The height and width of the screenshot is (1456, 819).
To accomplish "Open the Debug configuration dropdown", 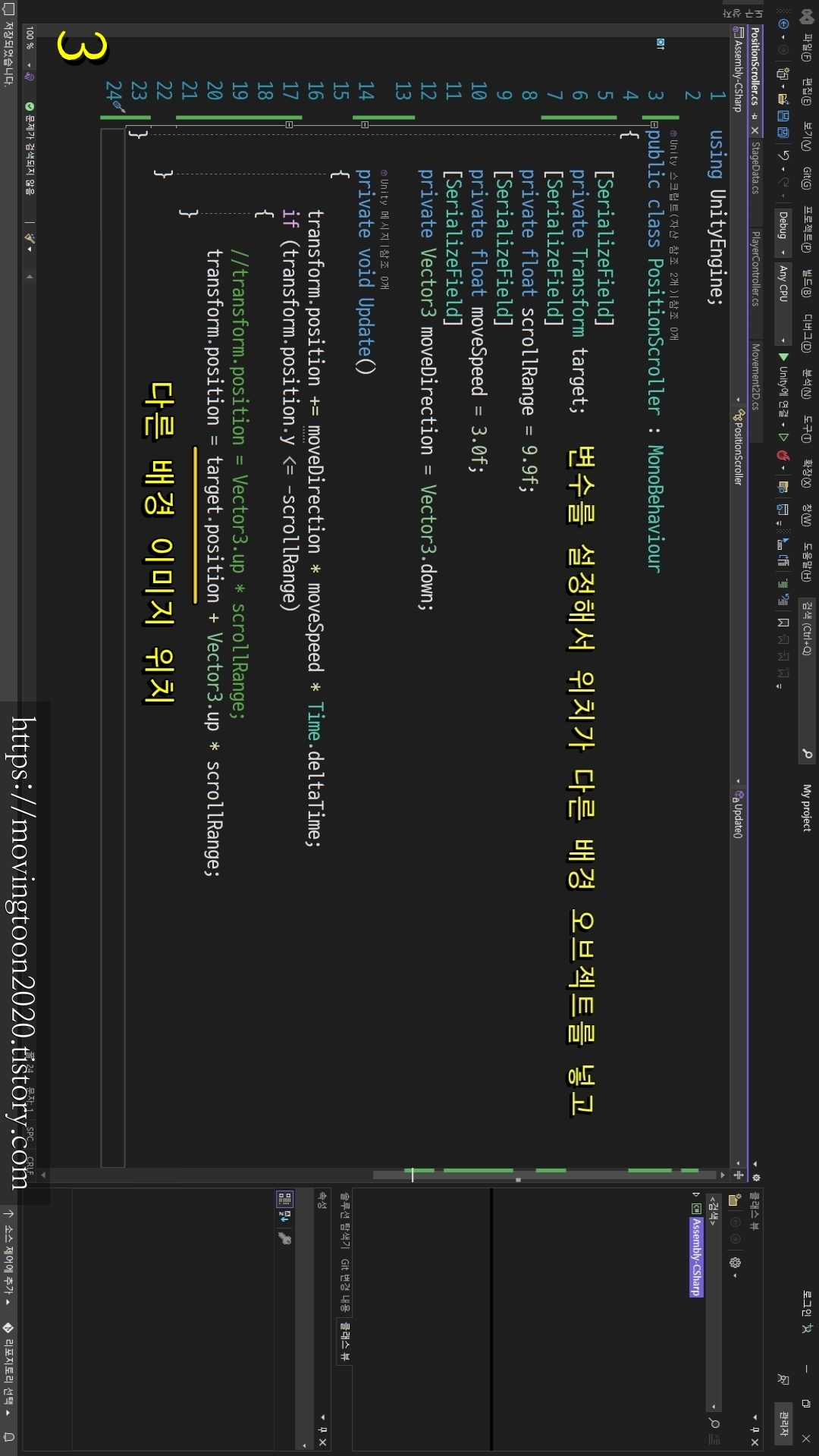I will click(783, 233).
